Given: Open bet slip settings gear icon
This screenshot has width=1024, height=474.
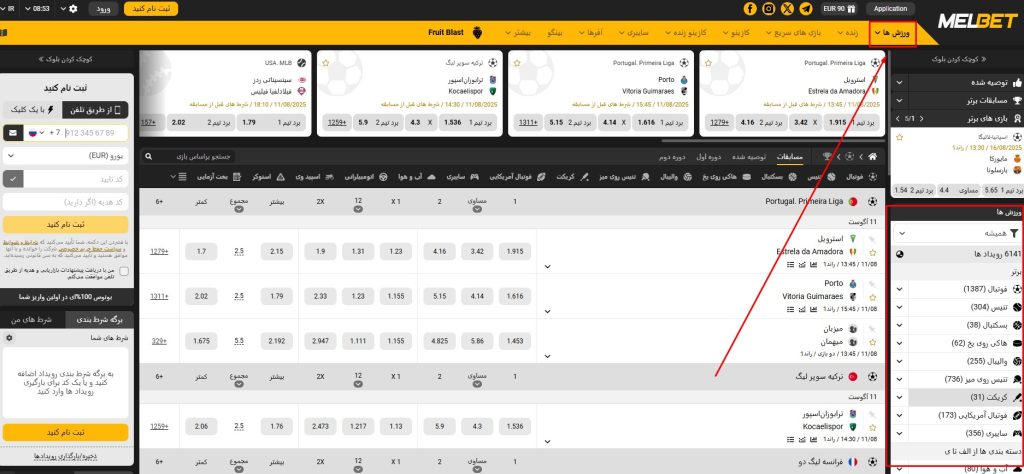Looking at the screenshot, I should click(x=8, y=338).
